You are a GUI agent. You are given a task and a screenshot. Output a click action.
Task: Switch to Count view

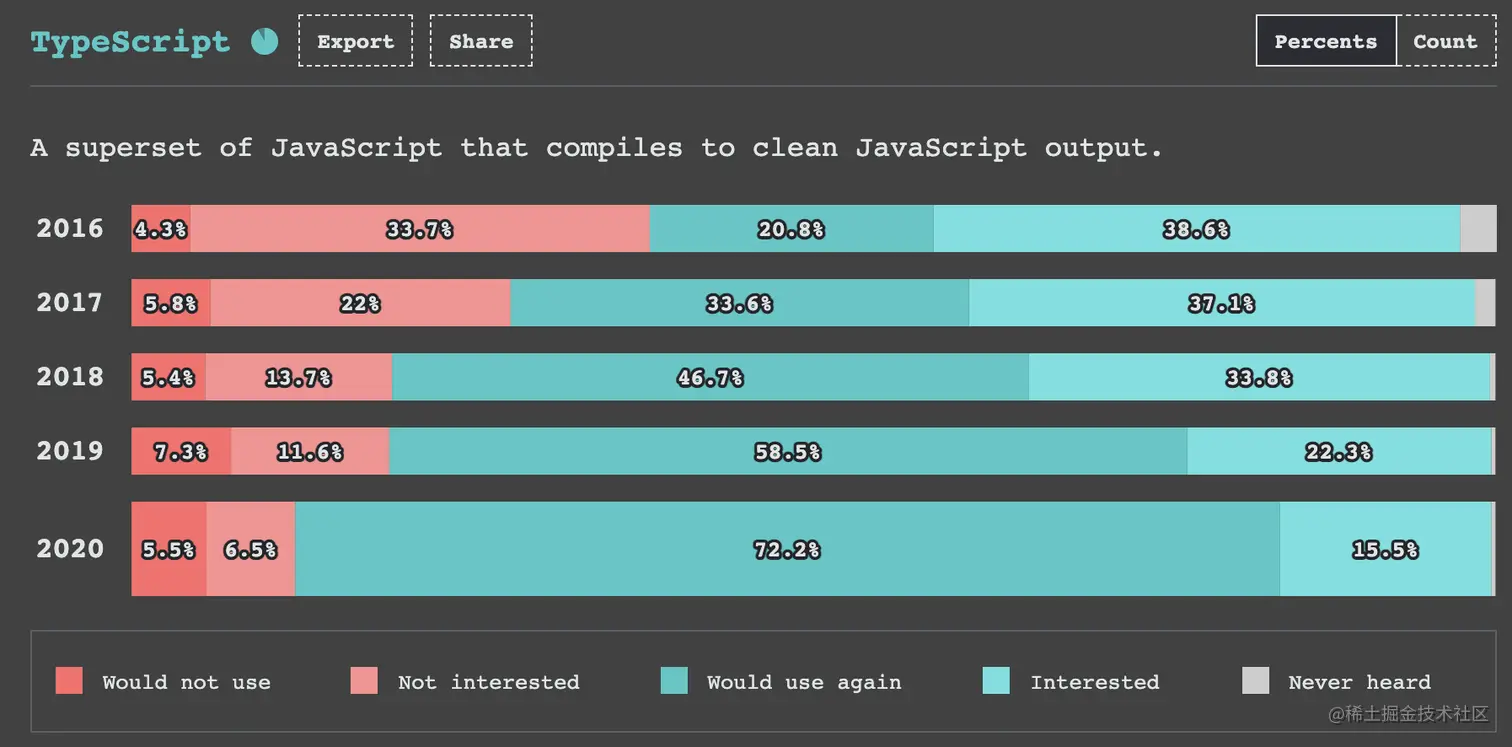pyautogui.click(x=1444, y=41)
